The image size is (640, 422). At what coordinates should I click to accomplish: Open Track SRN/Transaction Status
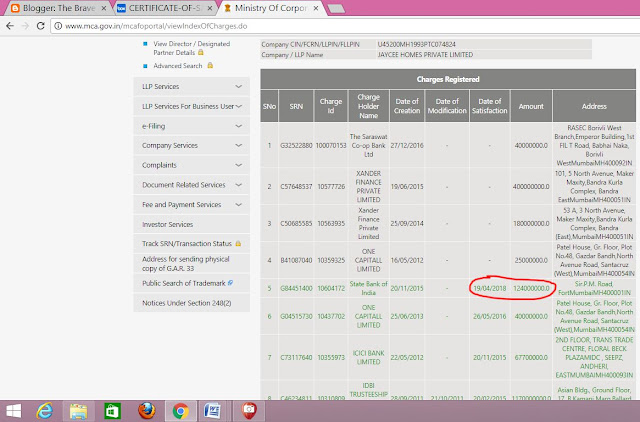pos(187,244)
